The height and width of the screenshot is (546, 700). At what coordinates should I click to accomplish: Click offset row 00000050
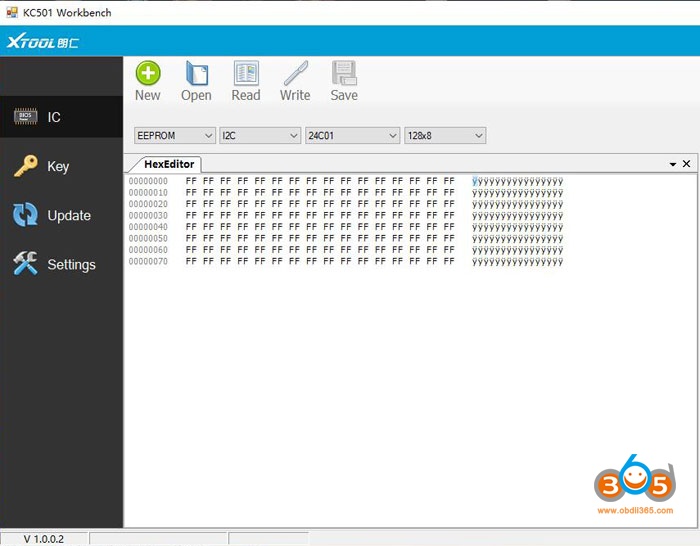coord(148,238)
